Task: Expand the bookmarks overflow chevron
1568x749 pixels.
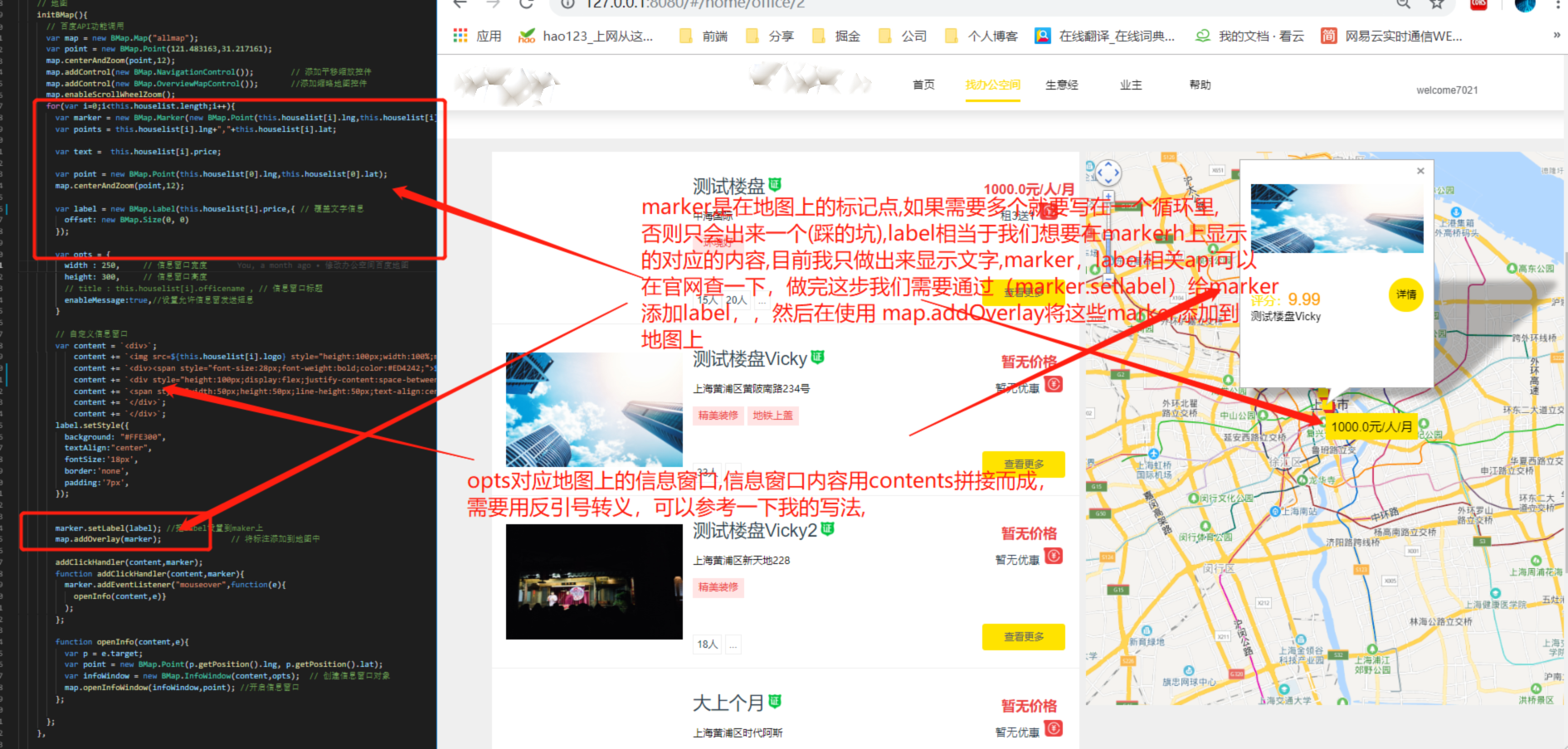Action: click(x=1556, y=35)
